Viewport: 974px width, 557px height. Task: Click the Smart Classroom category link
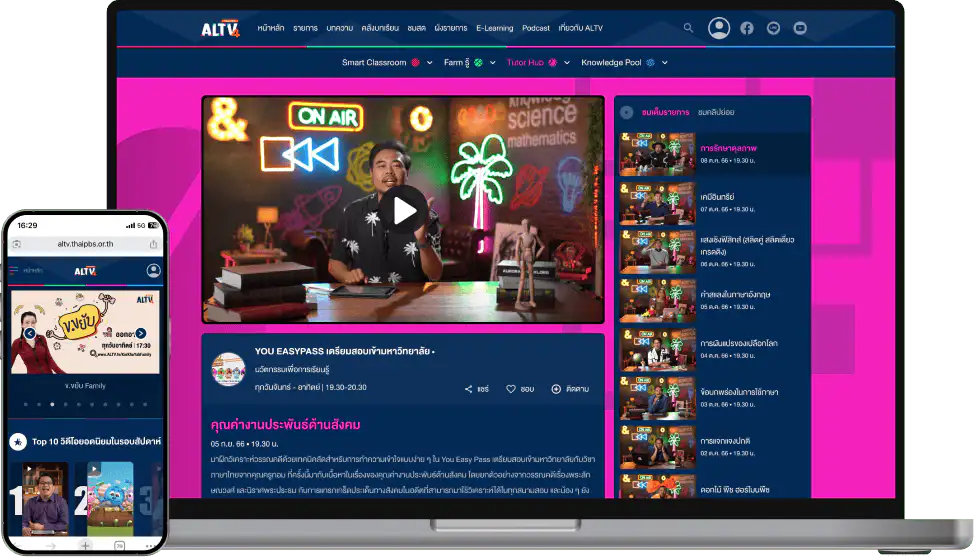pos(374,63)
